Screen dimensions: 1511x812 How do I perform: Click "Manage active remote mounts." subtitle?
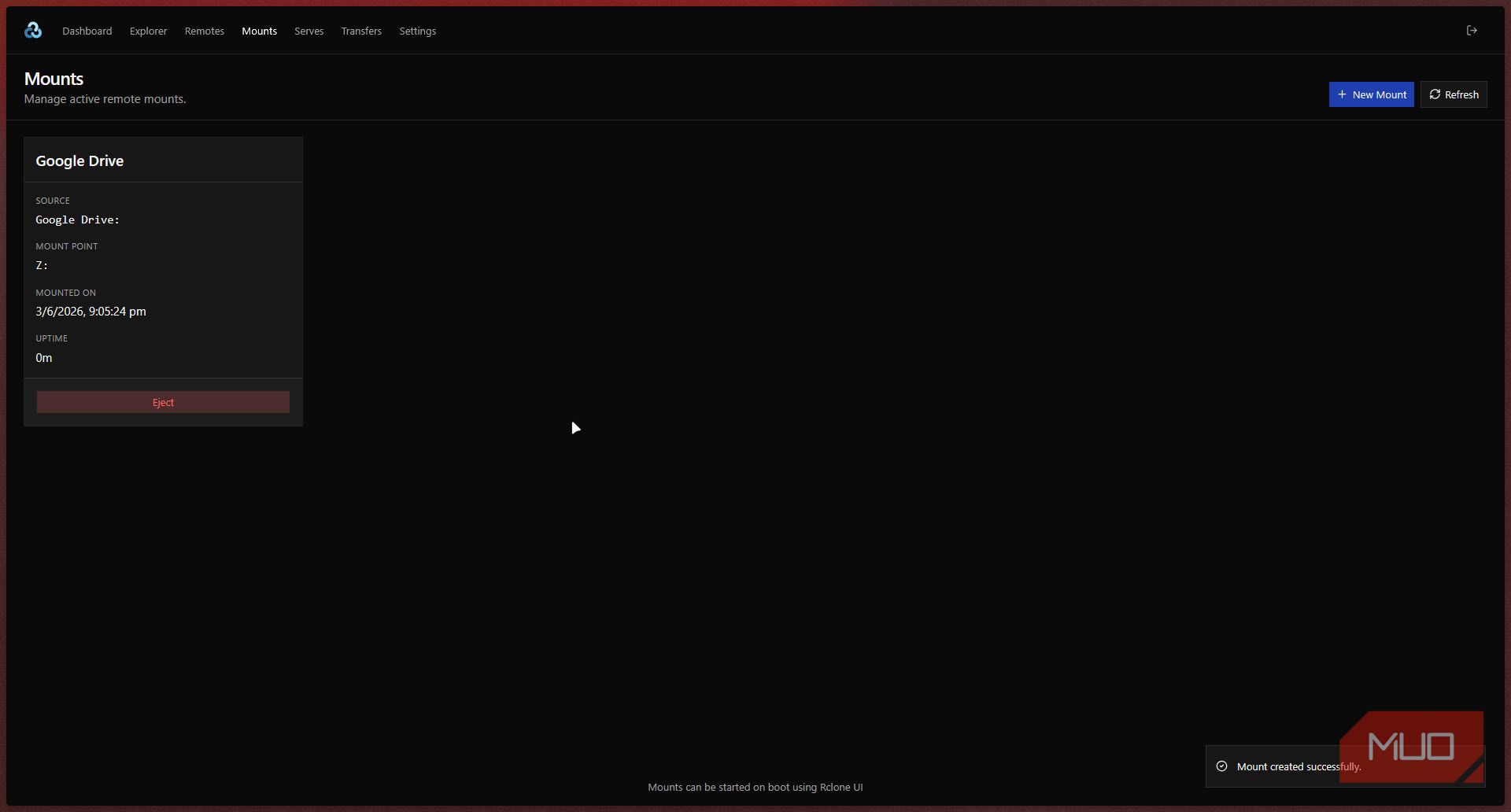105,99
